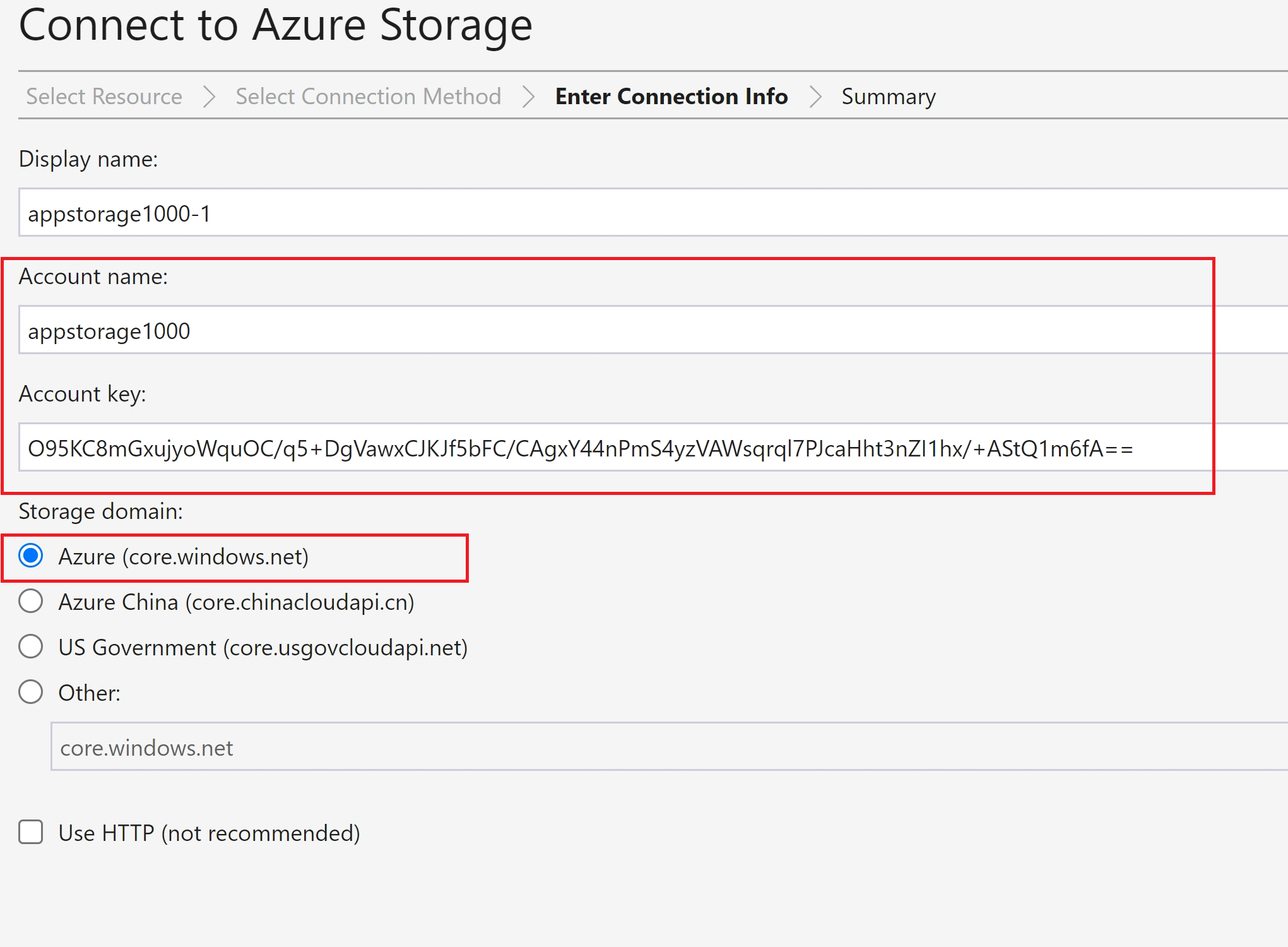
Task: Click the Display name input field
Action: click(653, 213)
